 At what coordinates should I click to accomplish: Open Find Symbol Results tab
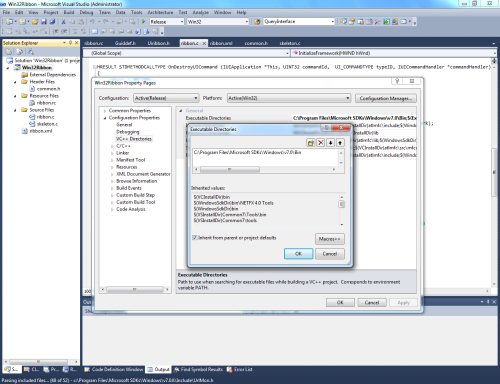click(198, 369)
